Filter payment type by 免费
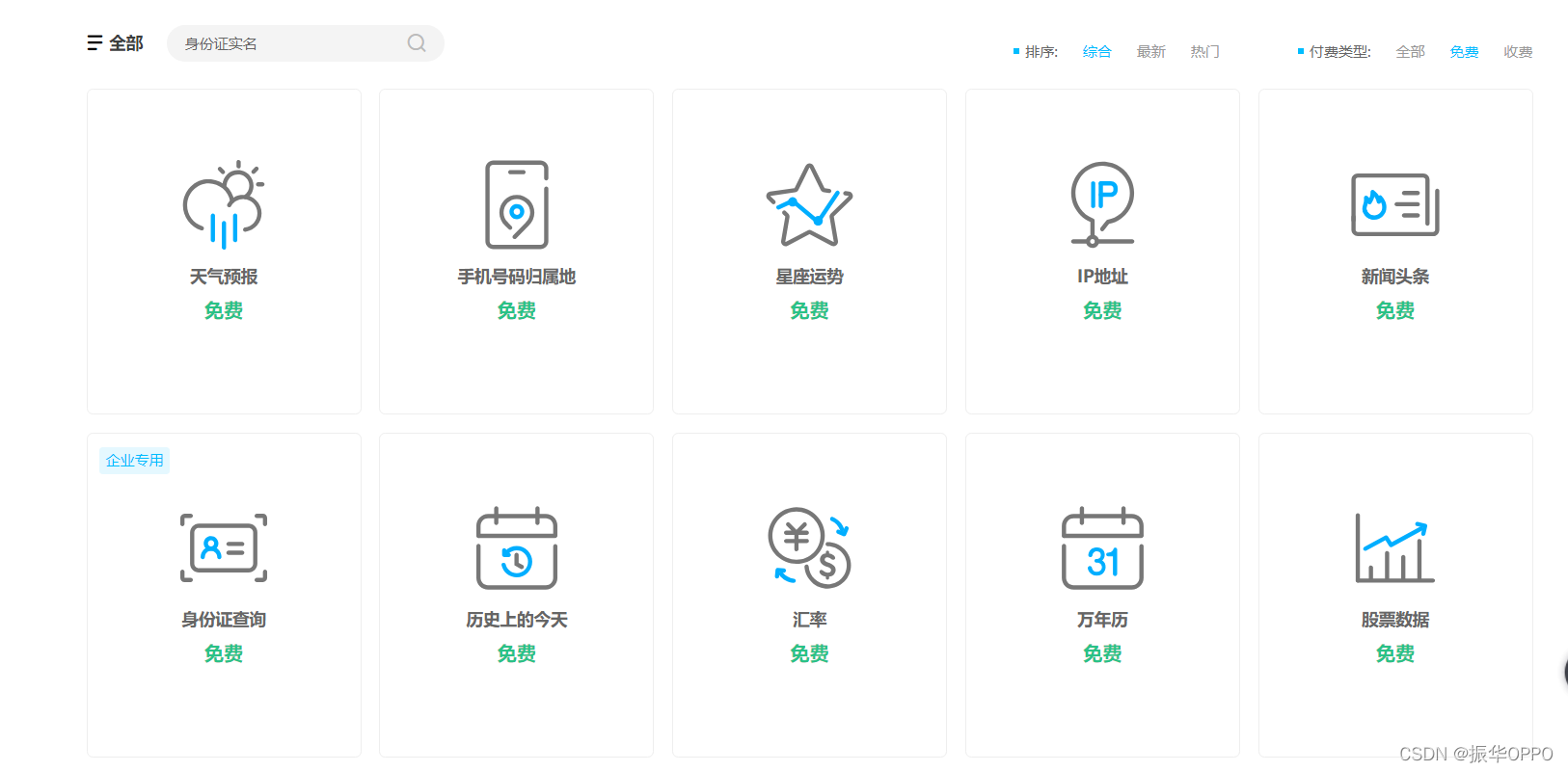Viewport: 1568px width, 772px height. (x=1465, y=52)
